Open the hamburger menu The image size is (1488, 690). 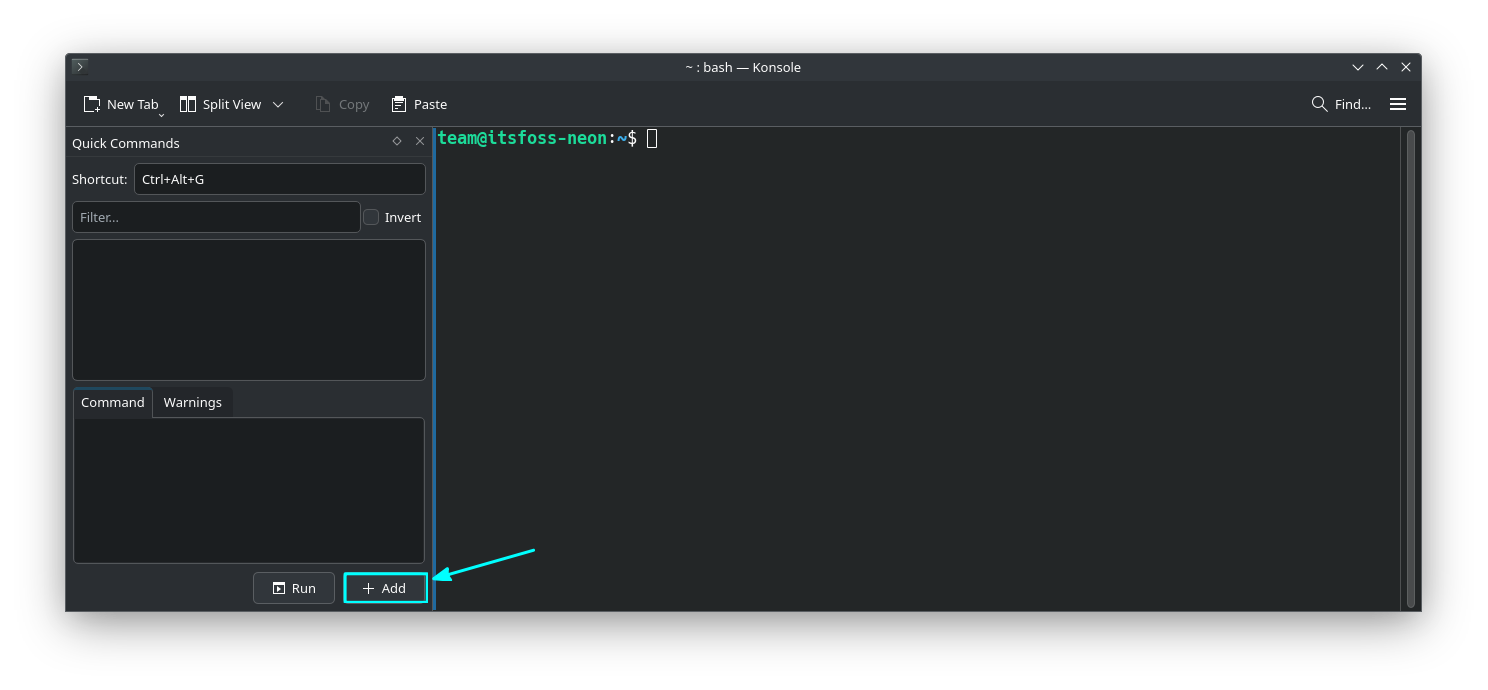(x=1397, y=103)
